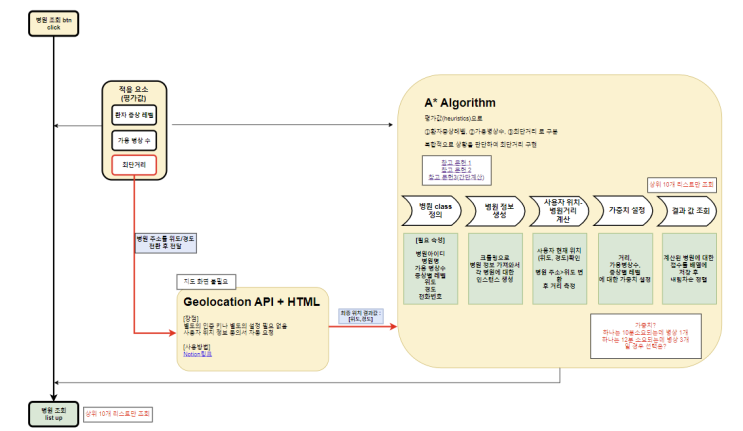Image resolution: width=743 pixels, height=431 pixels.
Task: Select the red '가중치?' question note
Action: pos(646,336)
